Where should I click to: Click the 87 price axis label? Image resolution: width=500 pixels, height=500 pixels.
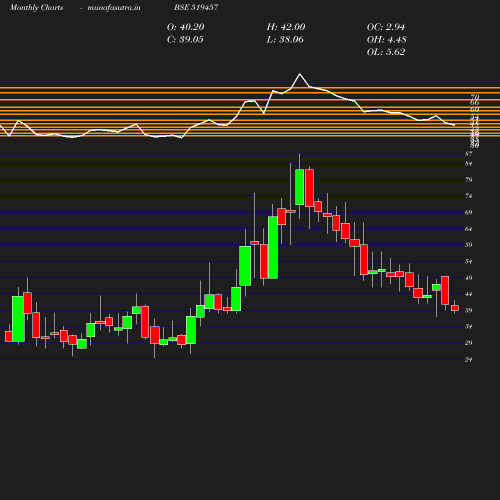pyautogui.click(x=468, y=154)
